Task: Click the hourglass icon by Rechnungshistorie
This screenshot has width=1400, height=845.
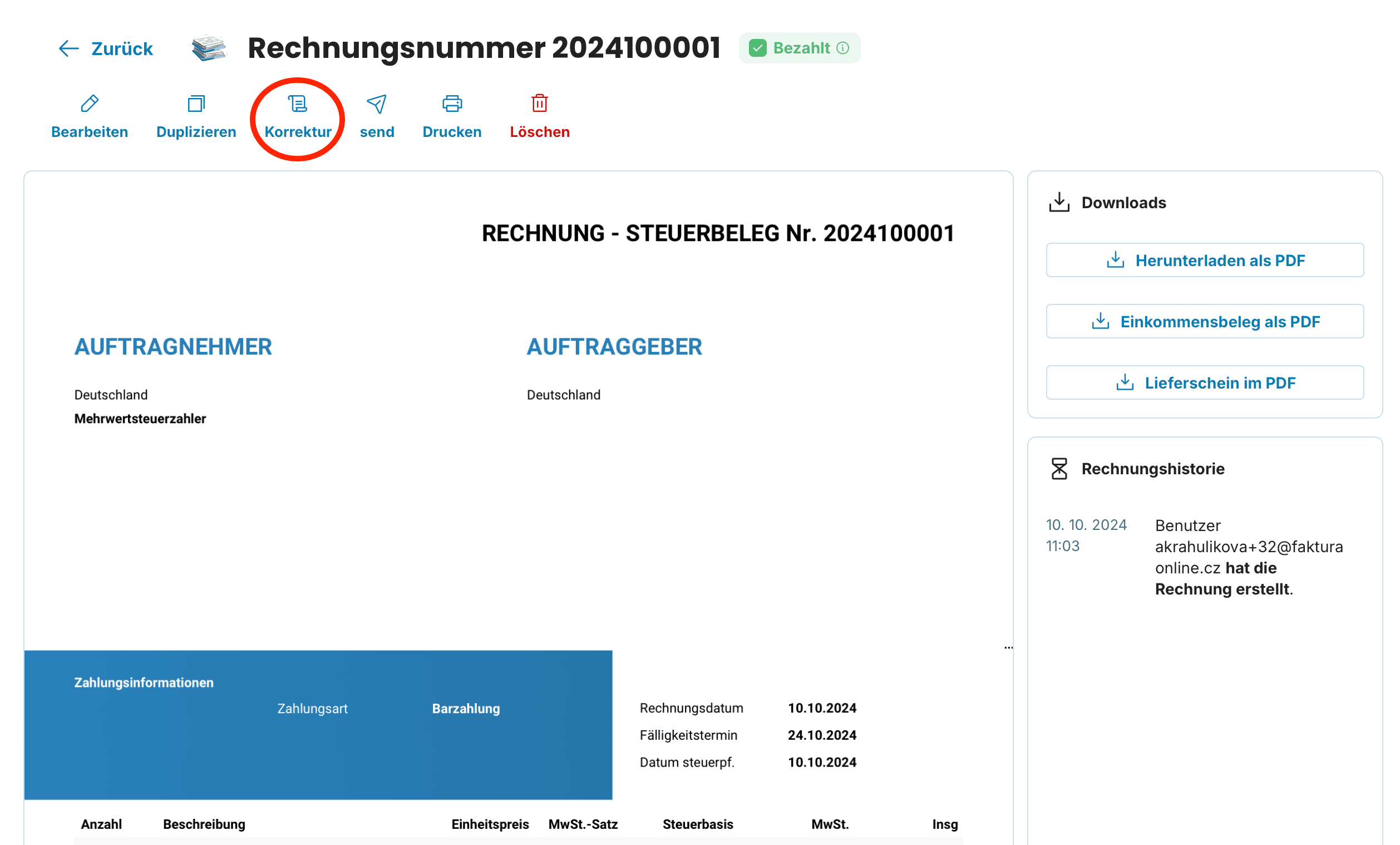Action: [x=1058, y=469]
